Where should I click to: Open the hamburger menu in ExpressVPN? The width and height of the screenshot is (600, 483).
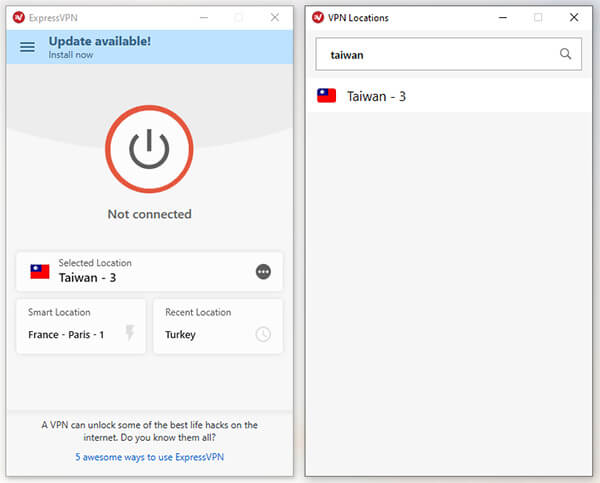click(27, 47)
